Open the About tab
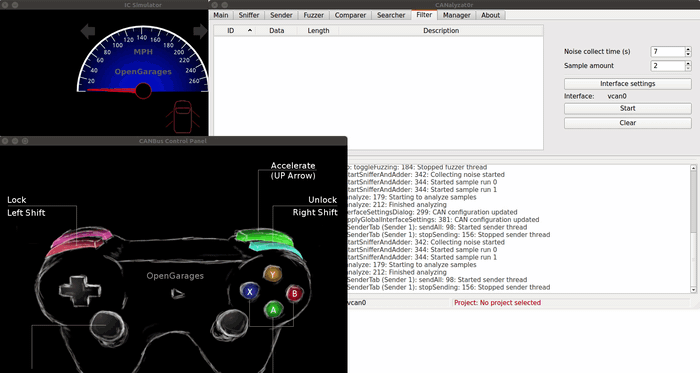The width and height of the screenshot is (700, 373). [x=491, y=15]
